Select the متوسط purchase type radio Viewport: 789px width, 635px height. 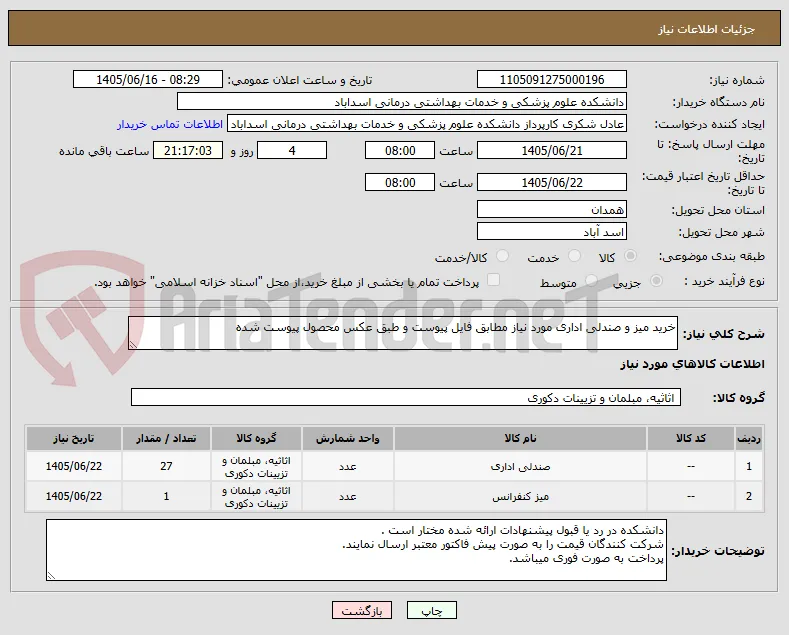[x=591, y=281]
